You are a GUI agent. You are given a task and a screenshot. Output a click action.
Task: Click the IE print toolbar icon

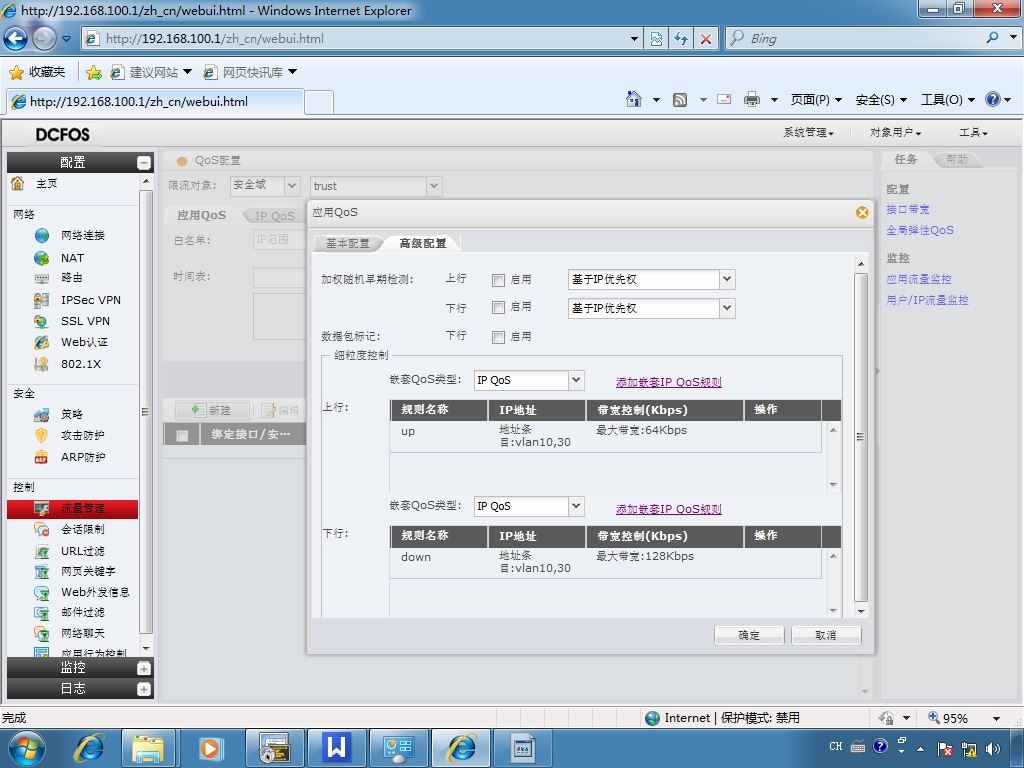(x=752, y=99)
